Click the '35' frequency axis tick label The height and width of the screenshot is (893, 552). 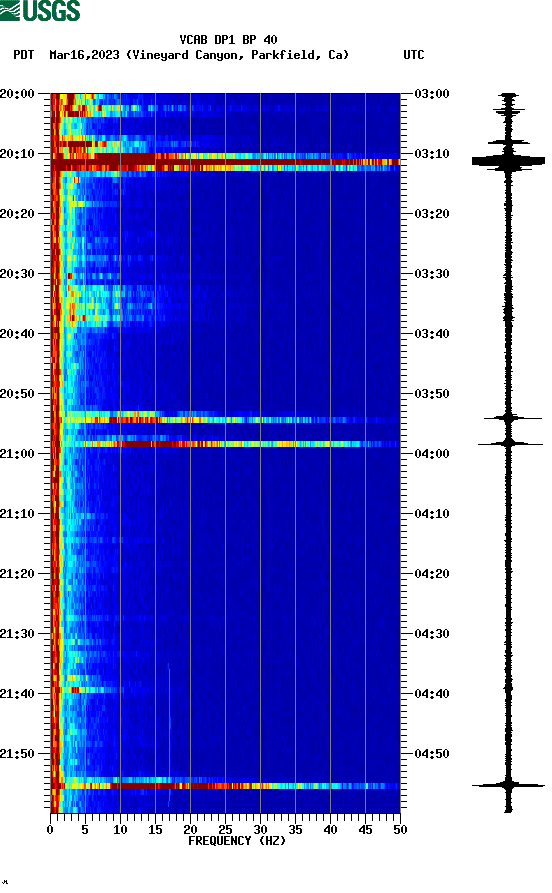click(295, 830)
